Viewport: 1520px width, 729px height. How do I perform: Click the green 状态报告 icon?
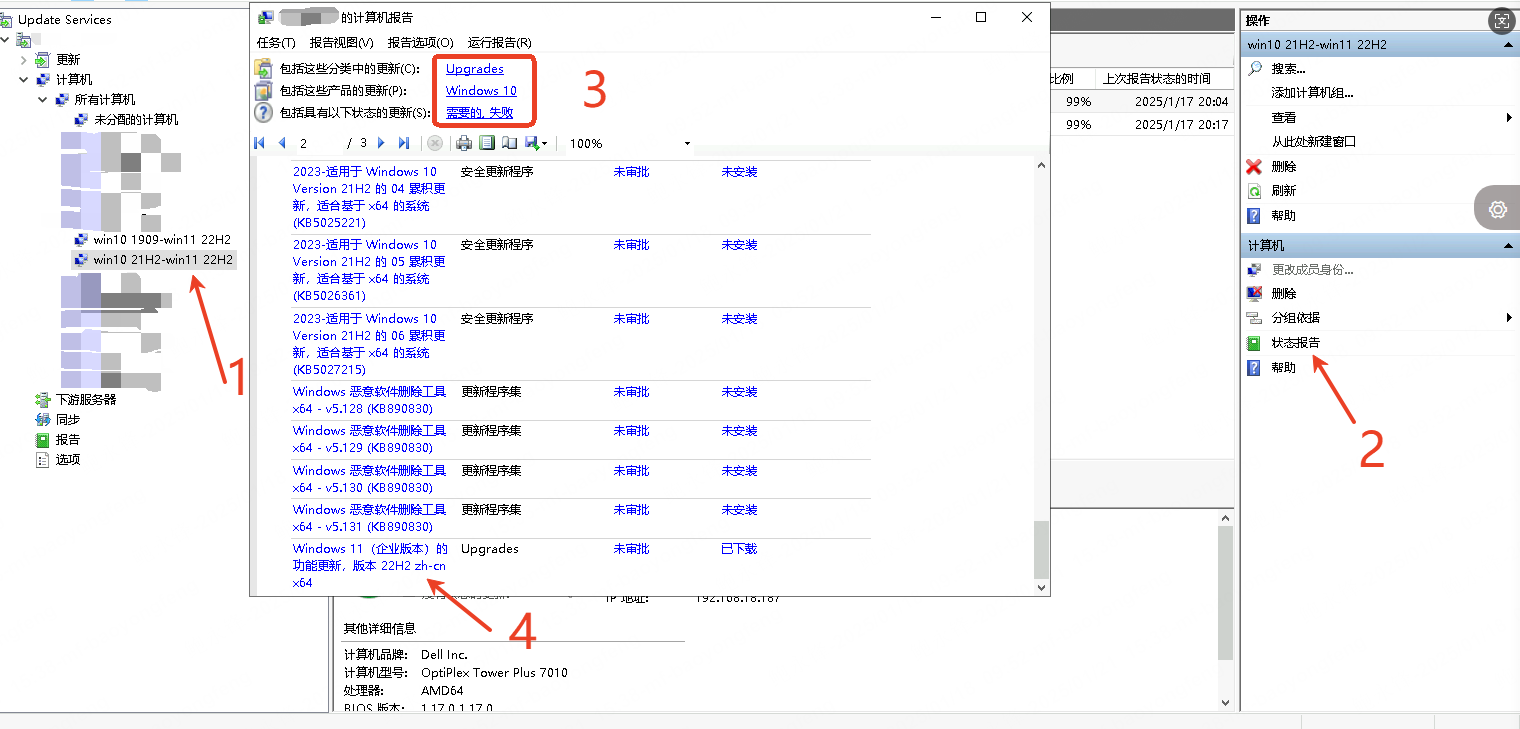(1255, 343)
